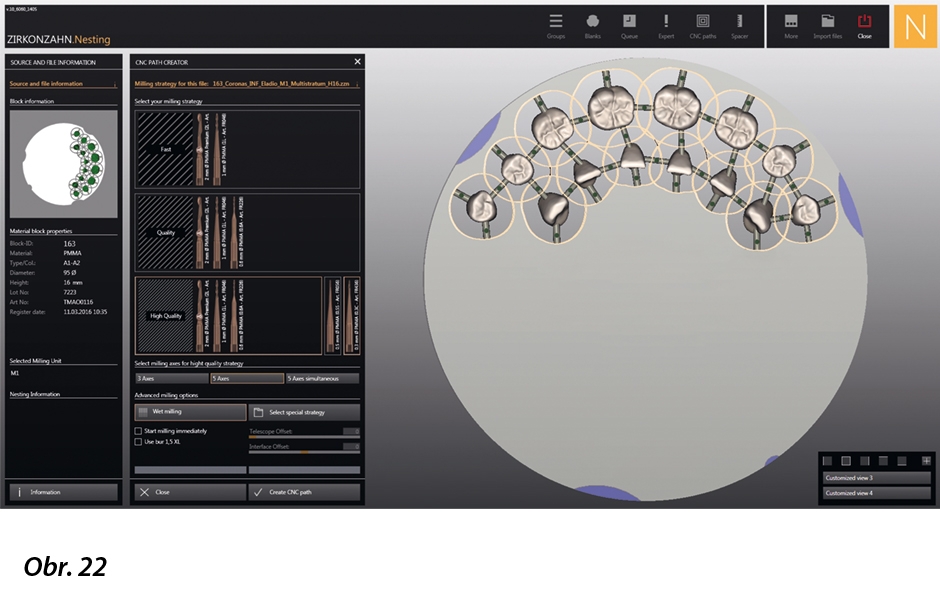The width and height of the screenshot is (940, 600).
Task: Switch to Expert mode icon
Action: tap(666, 26)
